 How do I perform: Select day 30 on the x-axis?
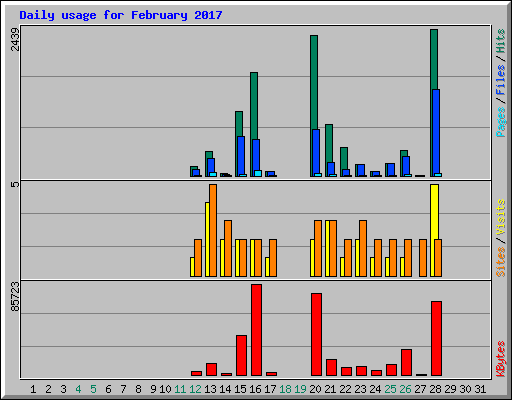pos(465,389)
